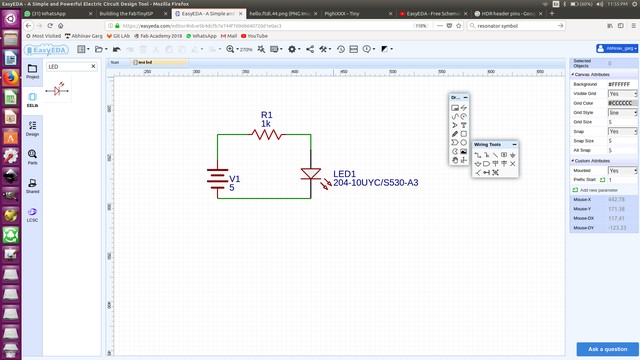
Task: Open the Grid Style line dropdown
Action: click(622, 113)
